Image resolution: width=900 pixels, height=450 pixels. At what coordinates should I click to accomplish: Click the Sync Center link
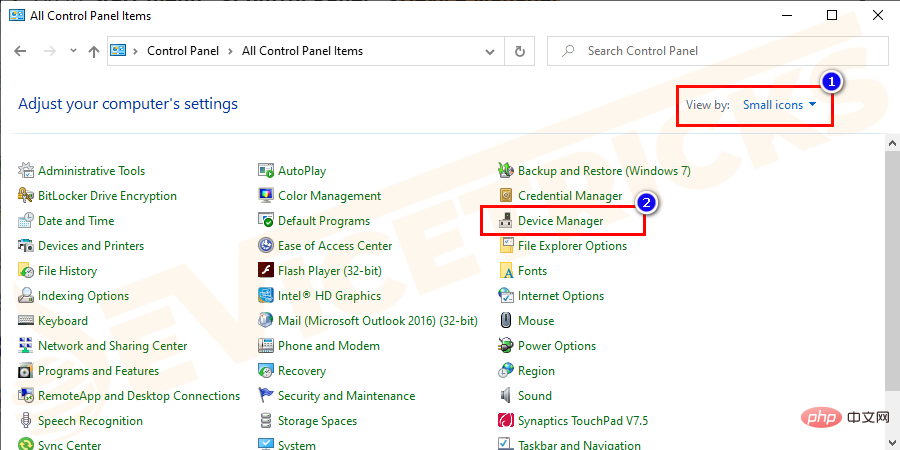pyautogui.click(x=69, y=445)
